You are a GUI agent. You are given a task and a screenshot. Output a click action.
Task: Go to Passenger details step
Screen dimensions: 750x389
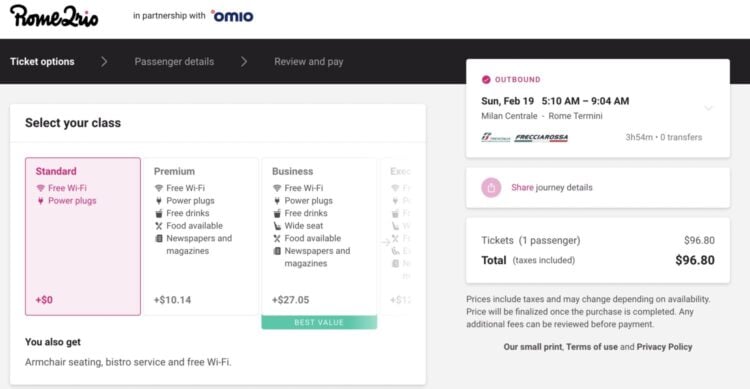point(174,62)
